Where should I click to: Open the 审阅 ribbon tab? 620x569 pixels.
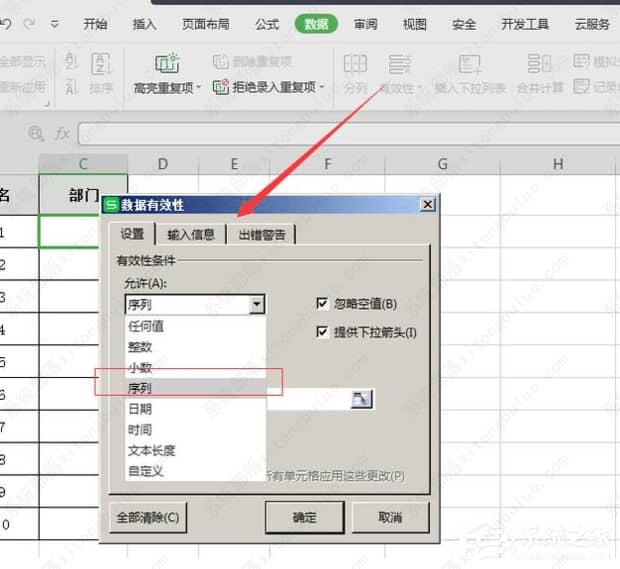point(365,24)
